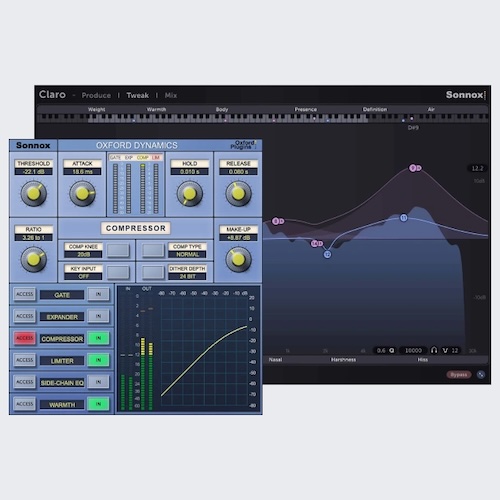Click the Ratio value 3.28 to 1
Image resolution: width=500 pixels, height=500 pixels.
33,238
